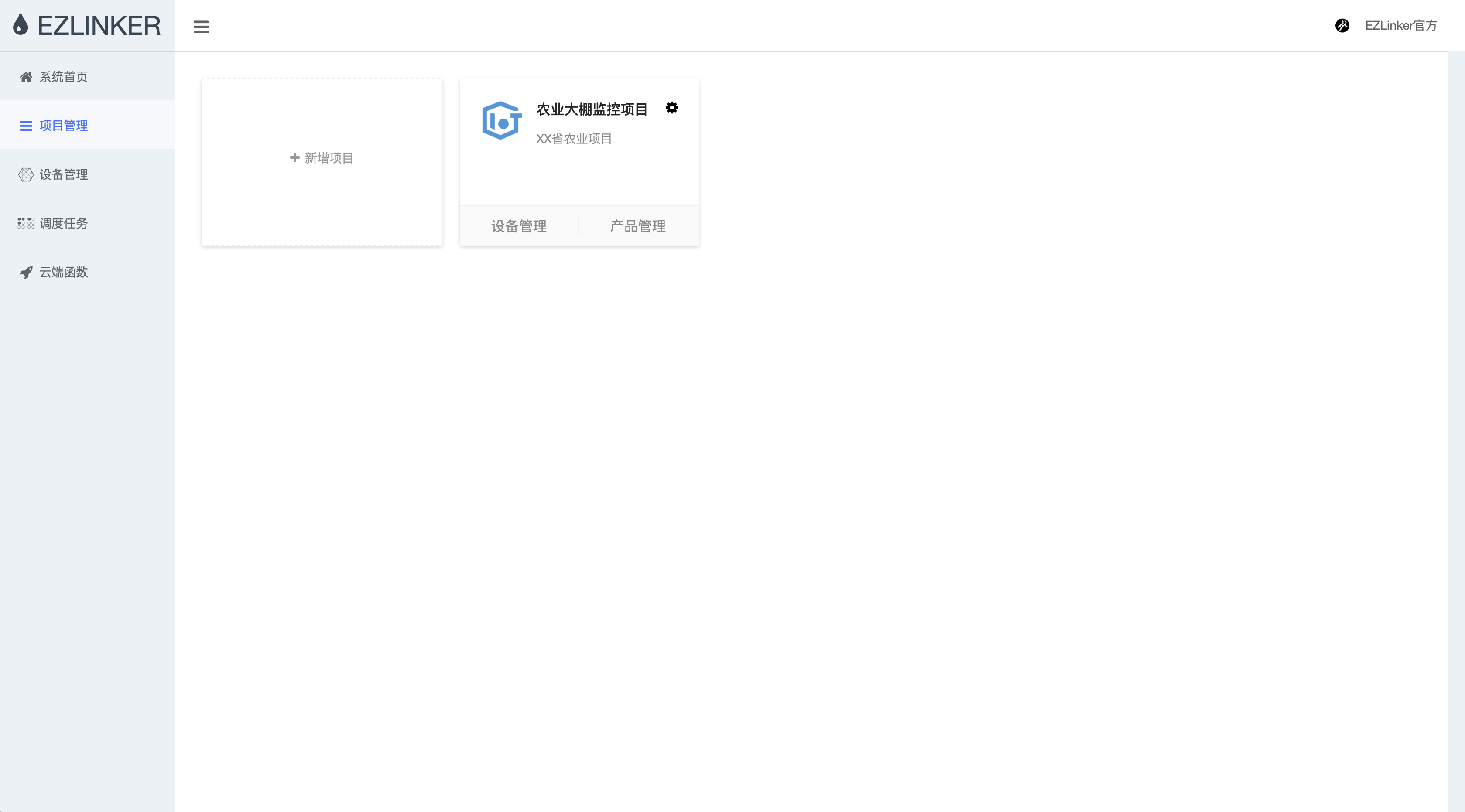Select 项目管理 in sidebar
Image resolution: width=1465 pixels, height=812 pixels.
click(88, 125)
